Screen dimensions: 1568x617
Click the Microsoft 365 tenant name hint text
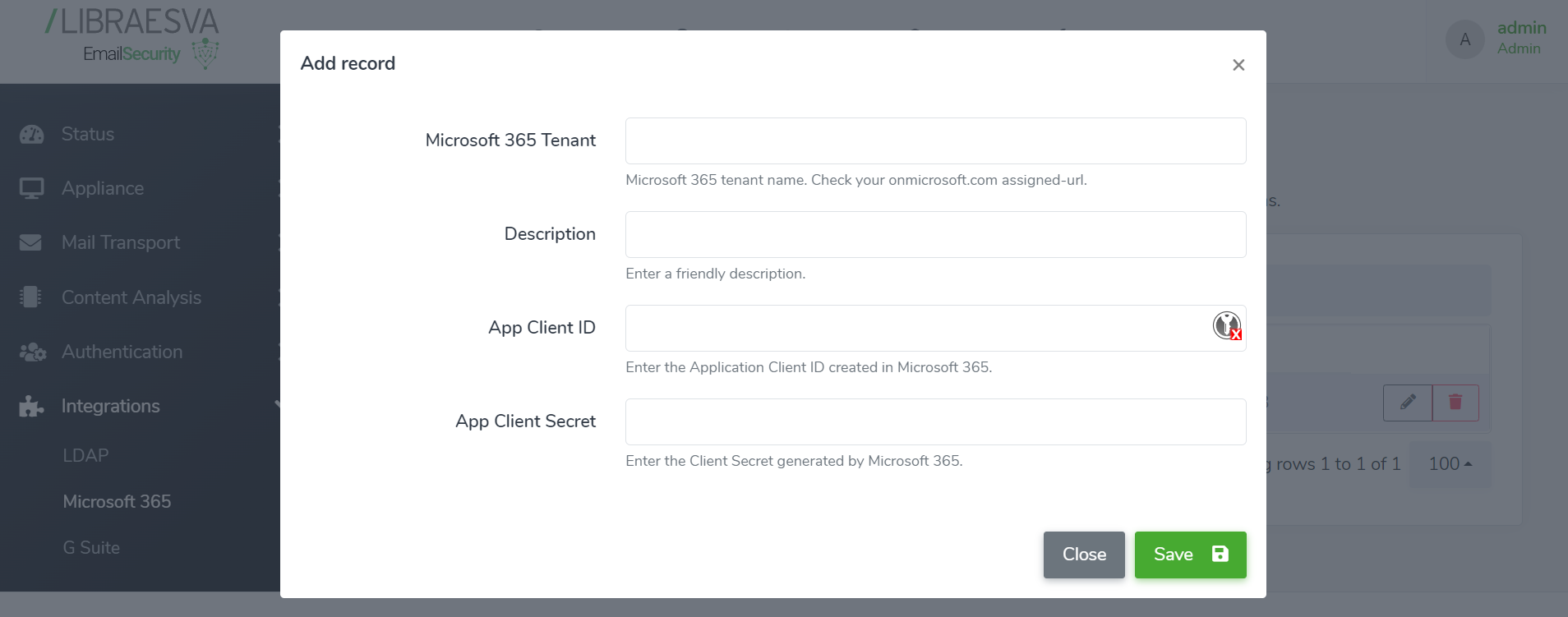(856, 180)
